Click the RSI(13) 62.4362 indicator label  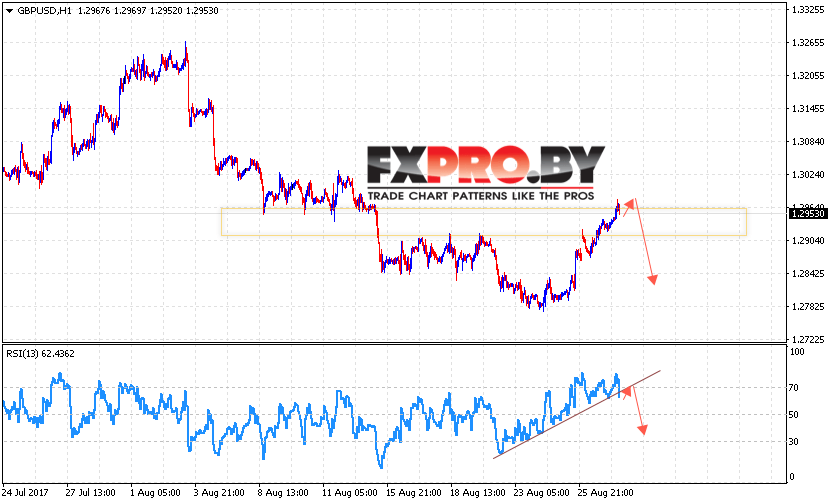tap(40, 354)
